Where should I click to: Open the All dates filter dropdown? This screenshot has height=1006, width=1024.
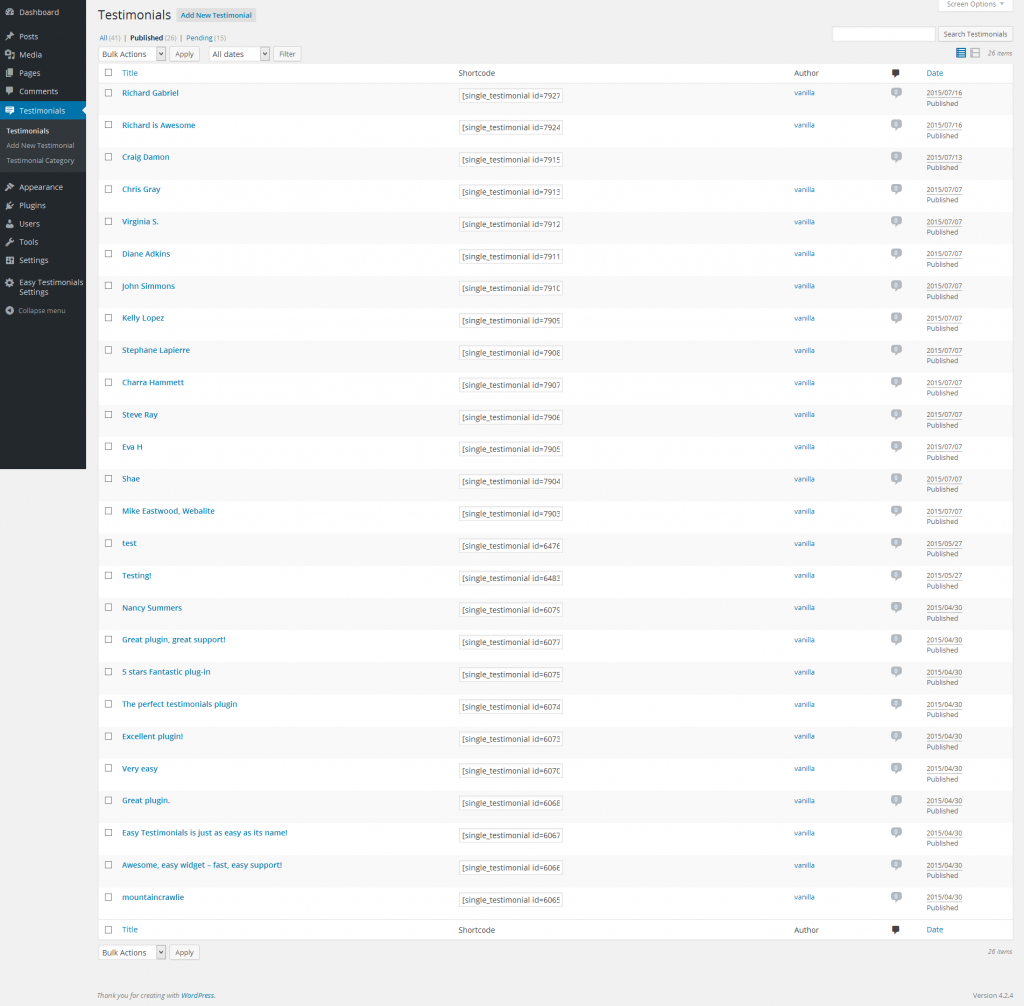coord(240,54)
